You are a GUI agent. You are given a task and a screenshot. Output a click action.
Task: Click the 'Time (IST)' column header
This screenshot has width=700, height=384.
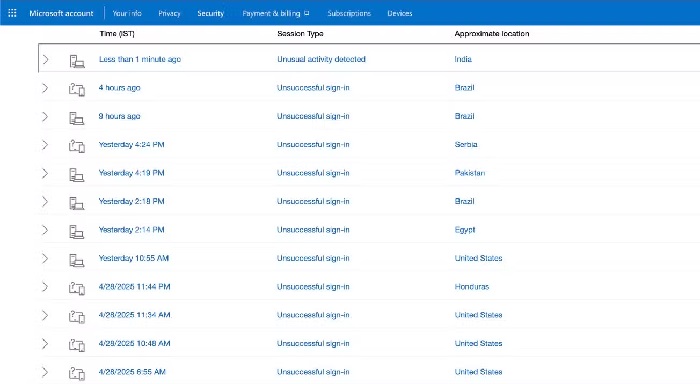[117, 33]
